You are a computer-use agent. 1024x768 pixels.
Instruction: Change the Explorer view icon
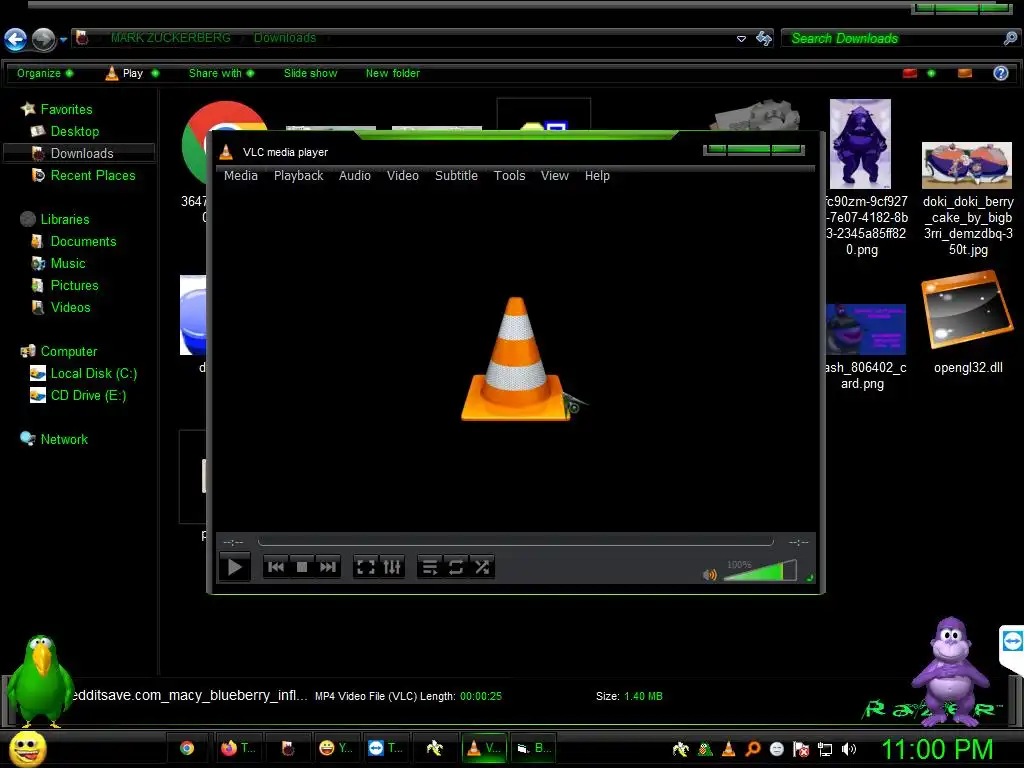[x=910, y=73]
